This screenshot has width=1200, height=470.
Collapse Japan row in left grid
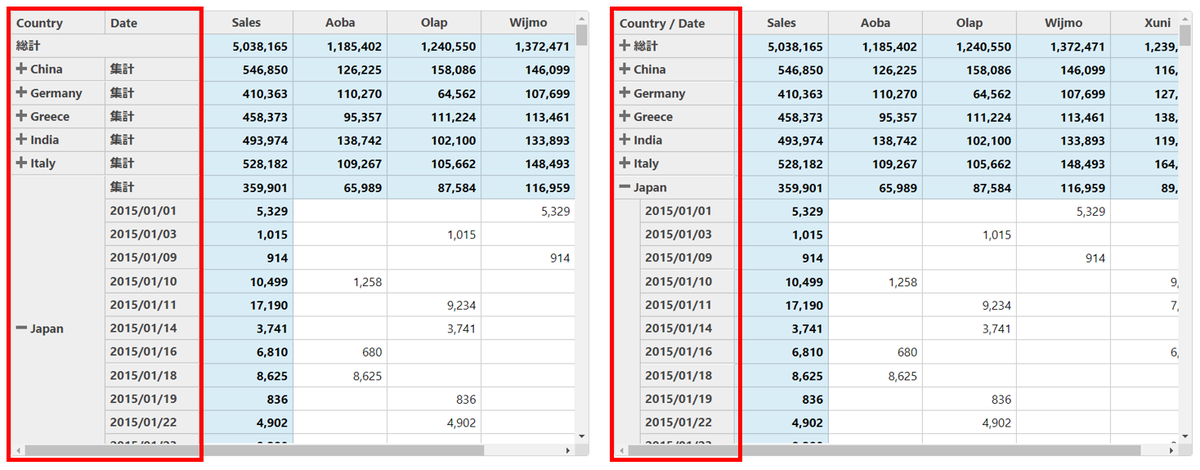point(20,328)
